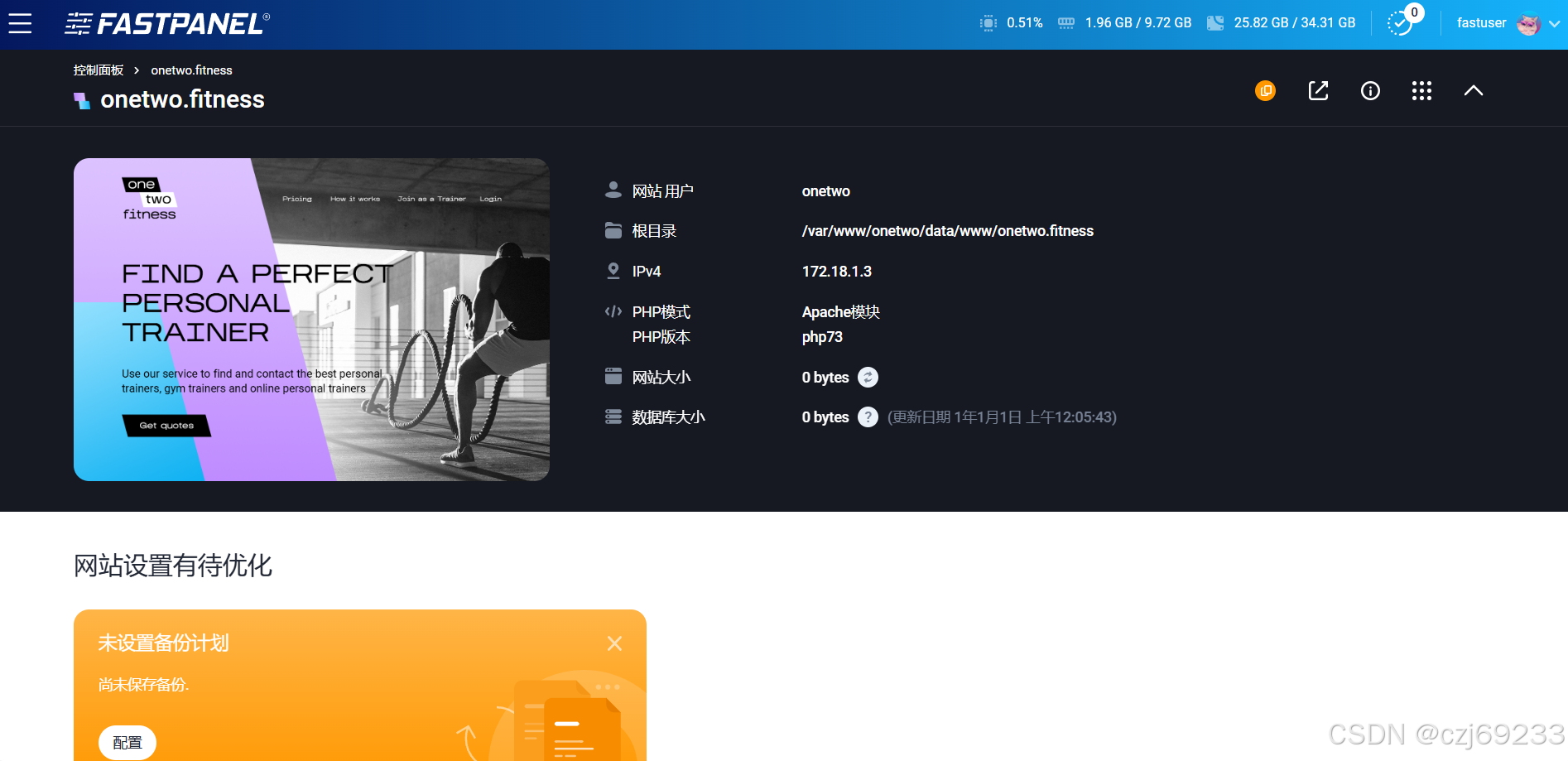Click the 未设置备份计划 card heading
Screen dimensions: 1568x761
163,643
